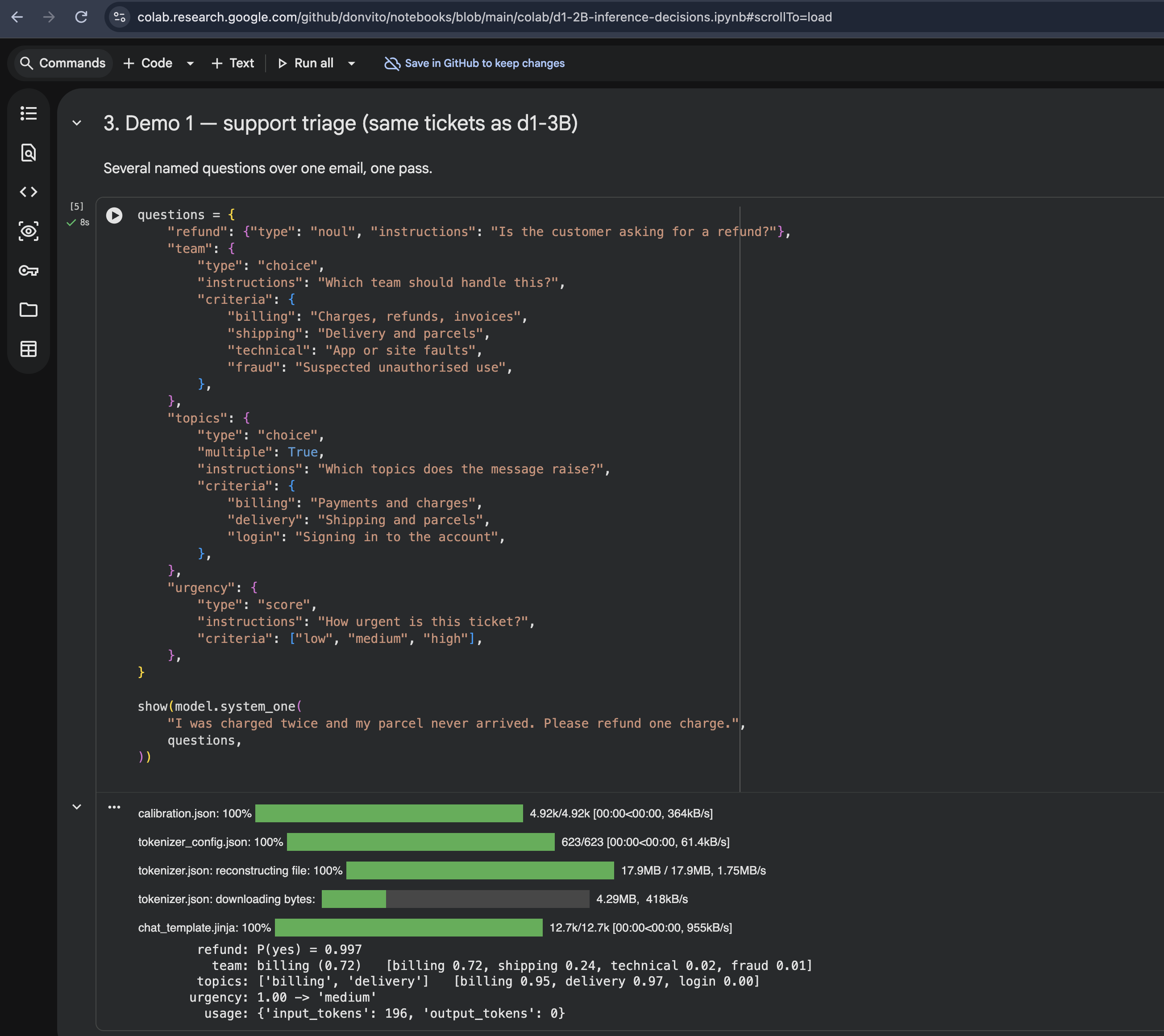Click the '"multiple": True,' code line
The height and width of the screenshot is (1036, 1164).
[261, 452]
